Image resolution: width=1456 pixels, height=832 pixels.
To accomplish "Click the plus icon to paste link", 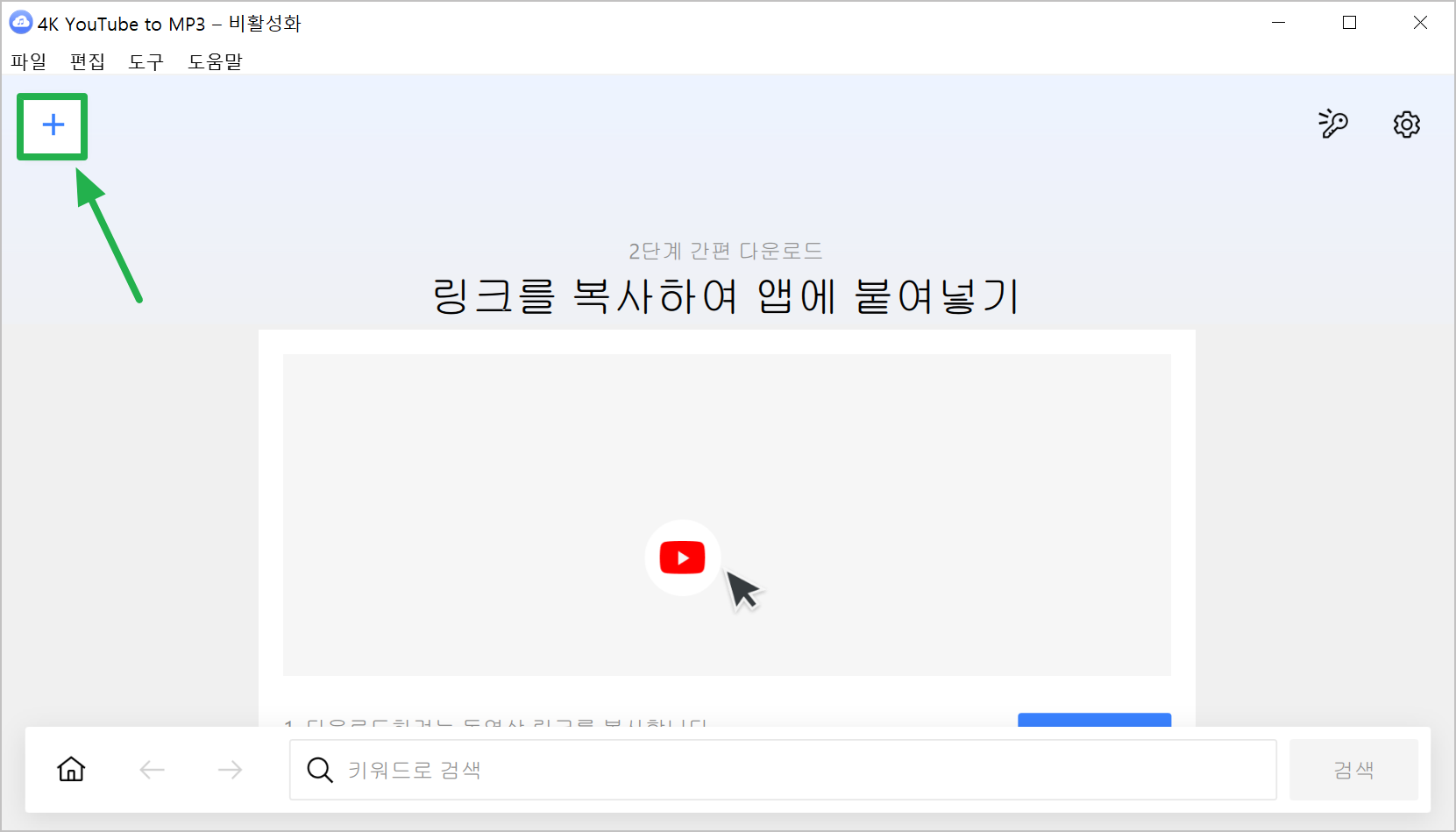I will pyautogui.click(x=53, y=125).
